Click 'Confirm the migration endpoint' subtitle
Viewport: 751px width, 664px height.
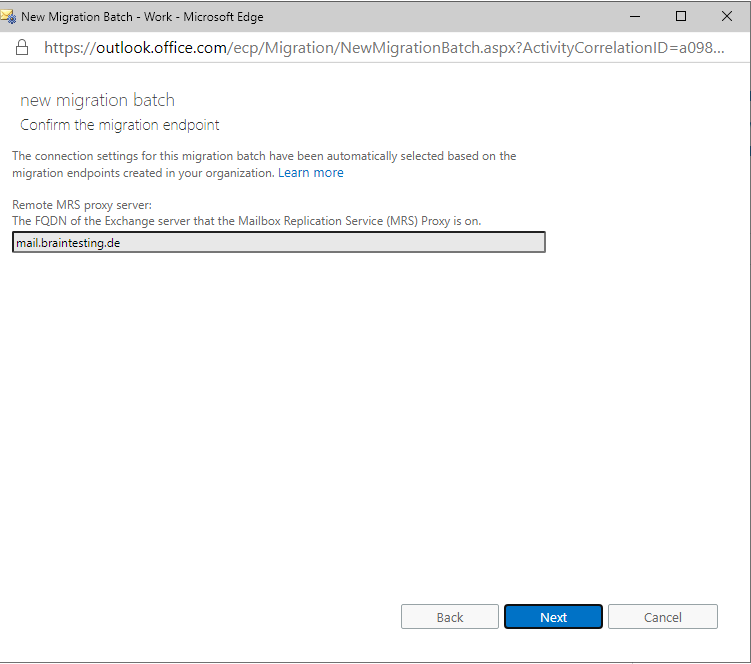[x=120, y=125]
